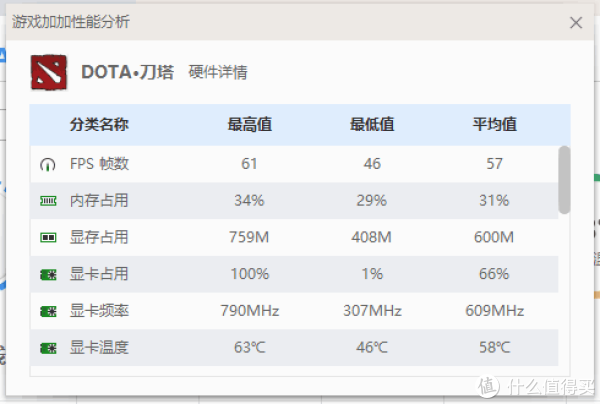The image size is (600, 404).
Task: Click the 最高值 column header
Action: (249, 125)
